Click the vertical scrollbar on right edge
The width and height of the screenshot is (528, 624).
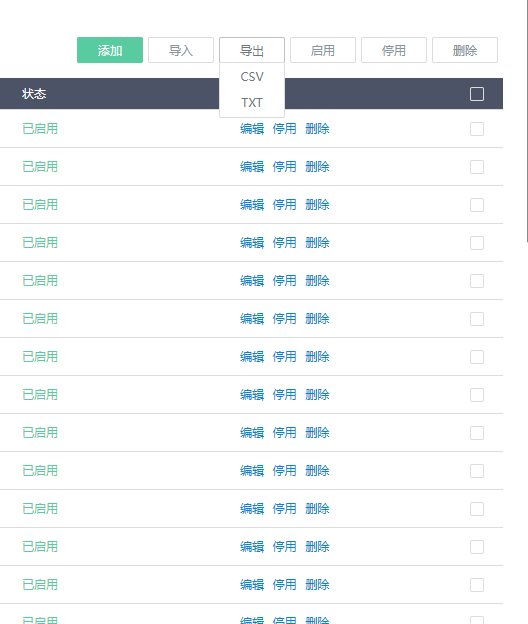pos(526,121)
